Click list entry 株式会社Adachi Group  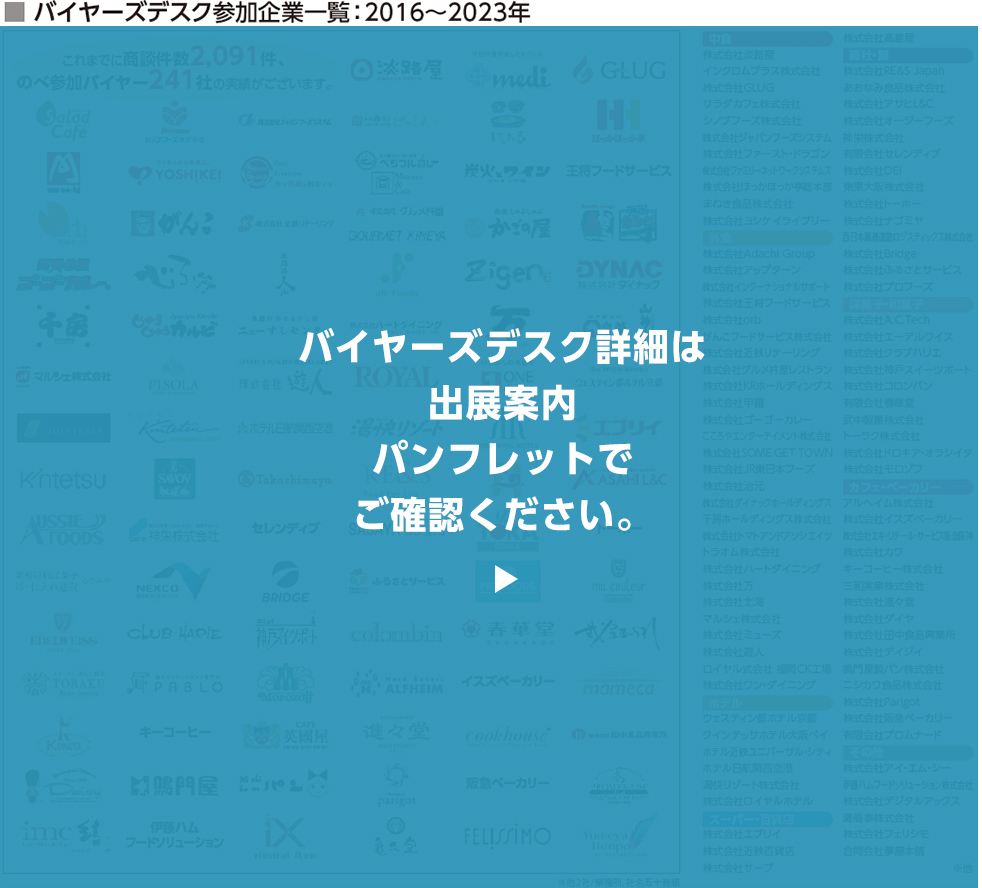pos(759,254)
